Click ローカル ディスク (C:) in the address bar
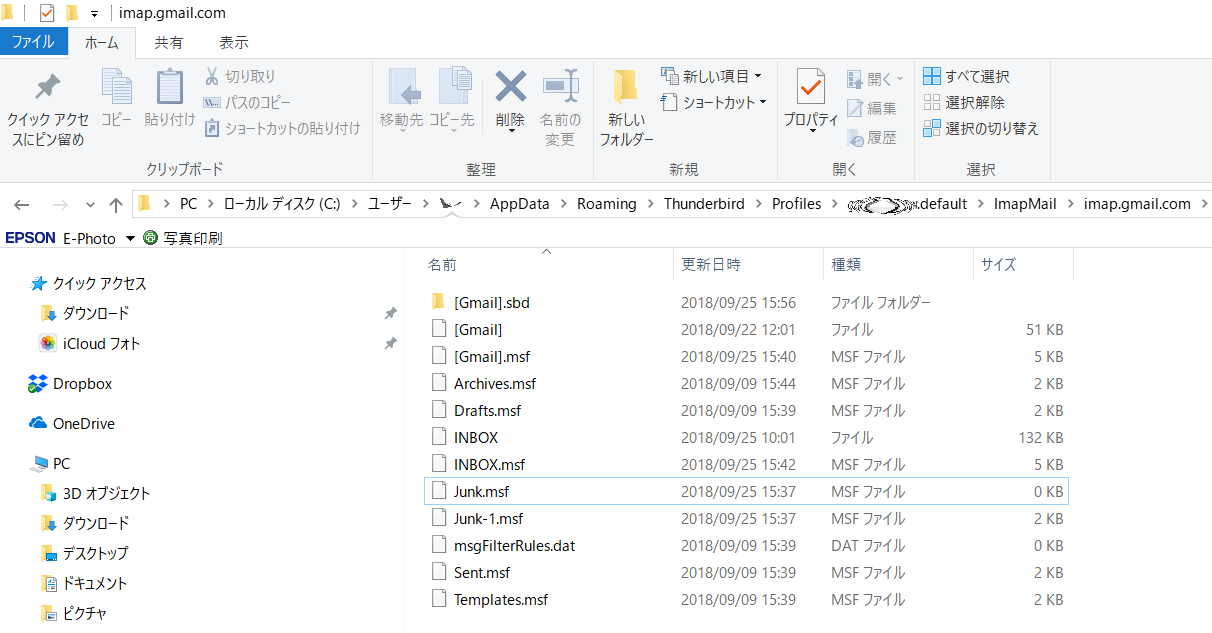 pyautogui.click(x=282, y=204)
